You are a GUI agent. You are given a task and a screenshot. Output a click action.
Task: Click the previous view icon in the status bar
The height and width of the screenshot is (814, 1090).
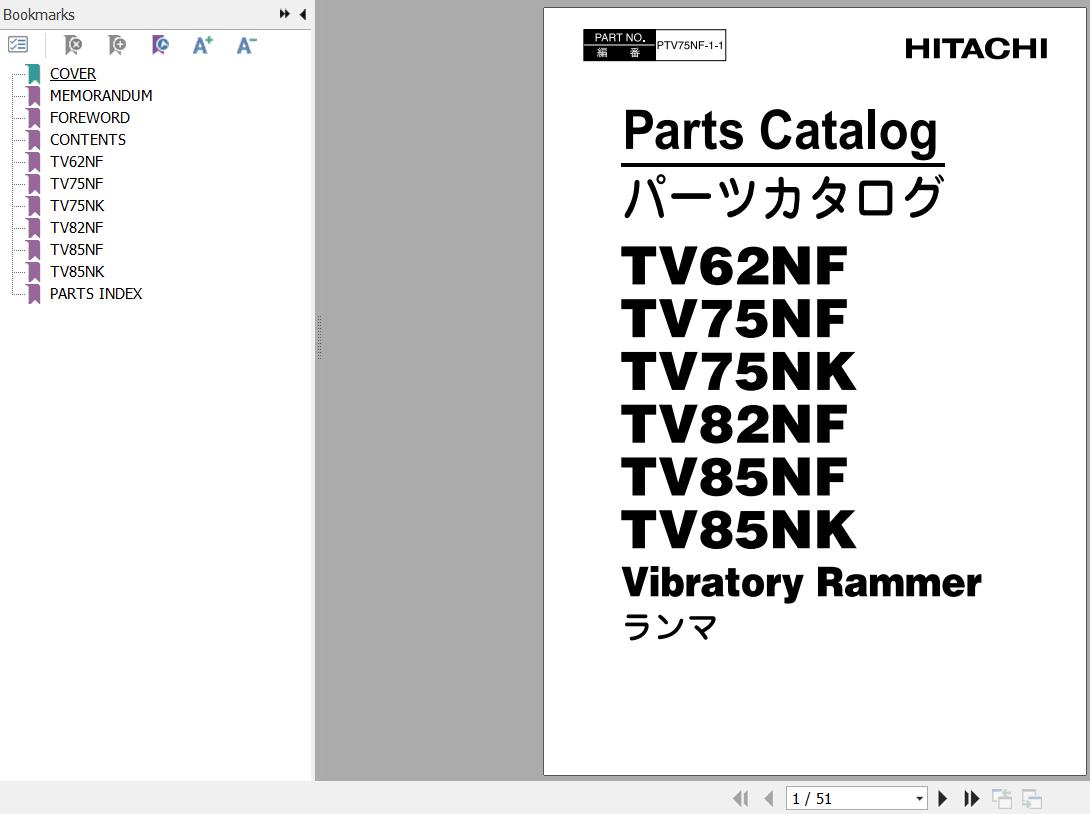click(x=1002, y=799)
